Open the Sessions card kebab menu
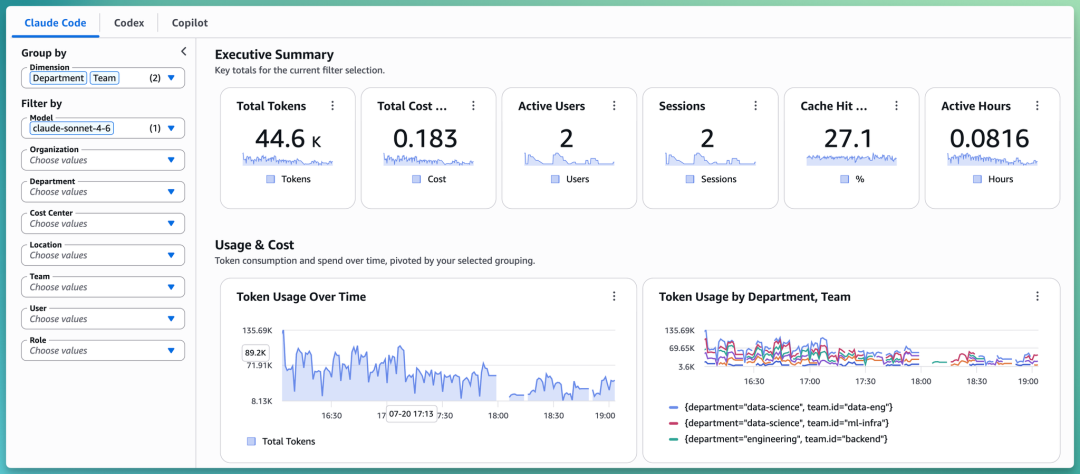1080x474 pixels. click(755, 106)
